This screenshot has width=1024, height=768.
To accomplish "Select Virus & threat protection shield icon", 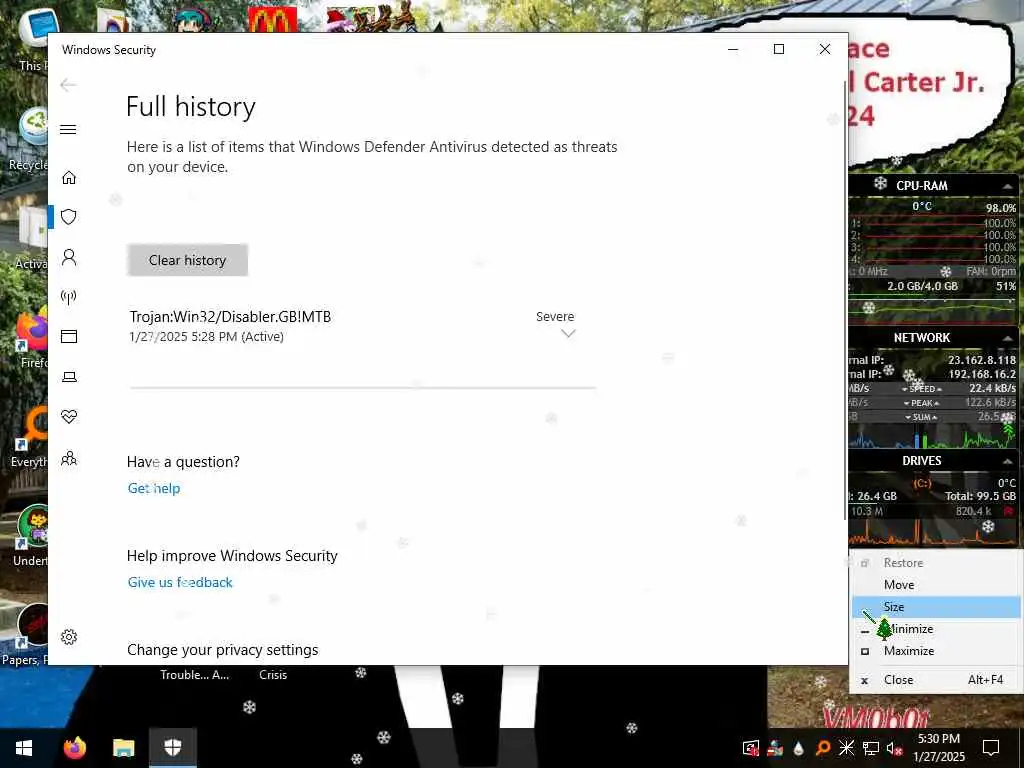I will (x=69, y=217).
